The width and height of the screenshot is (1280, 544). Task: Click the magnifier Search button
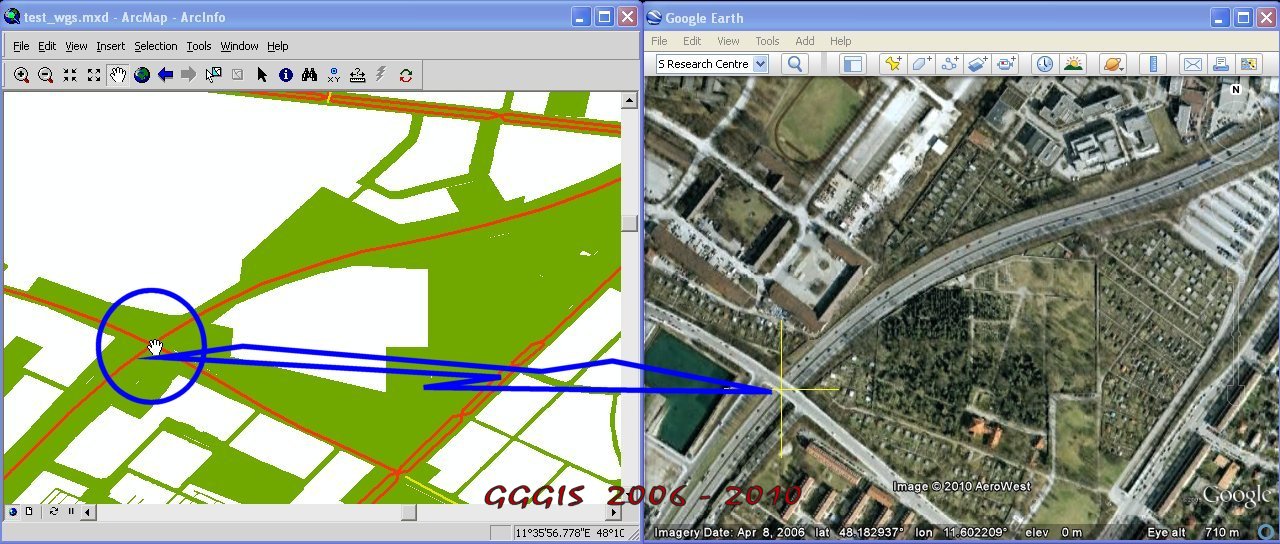(x=795, y=64)
